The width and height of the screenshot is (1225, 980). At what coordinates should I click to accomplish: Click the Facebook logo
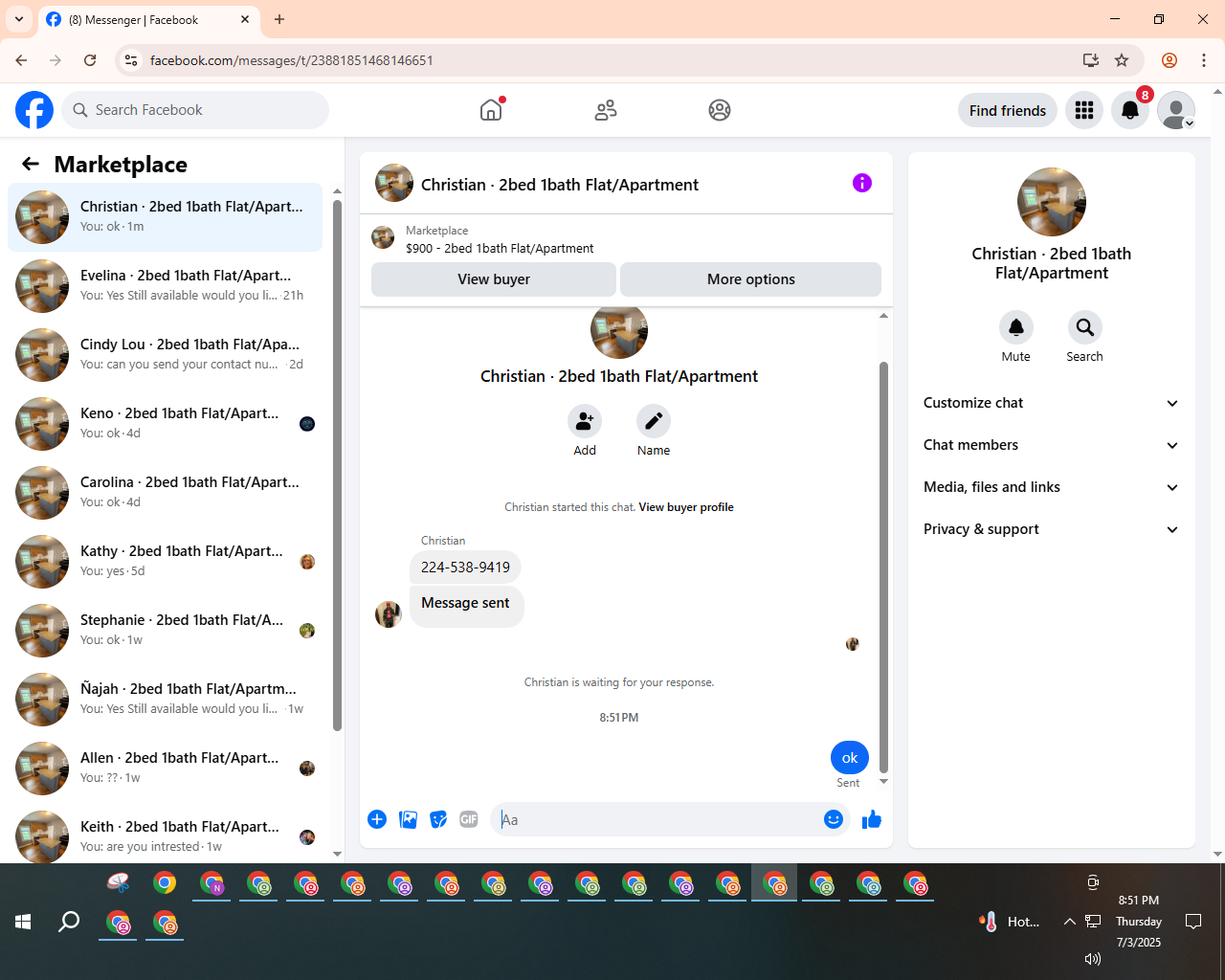34,110
